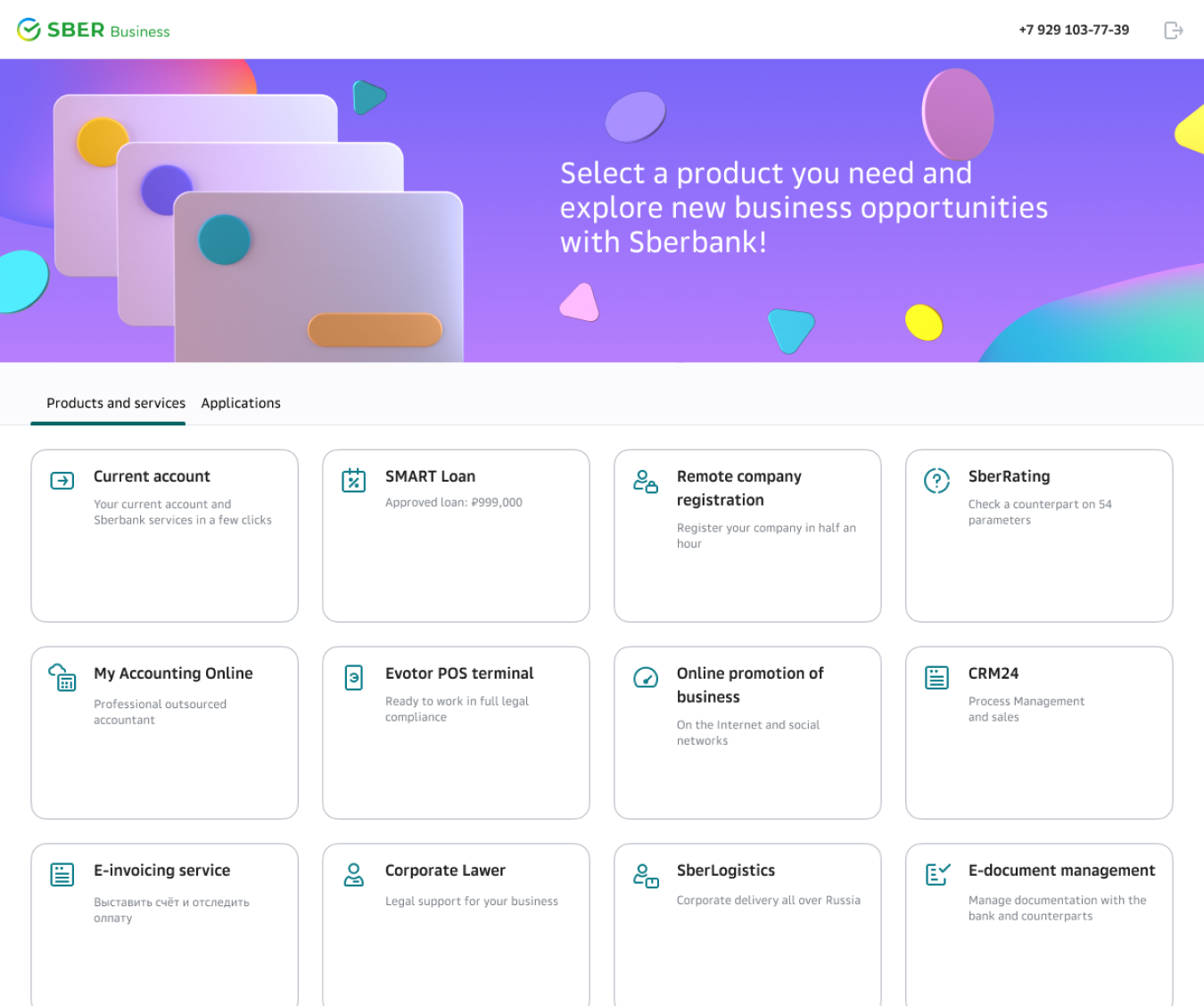Switch to the Products and services tab

coord(116,403)
